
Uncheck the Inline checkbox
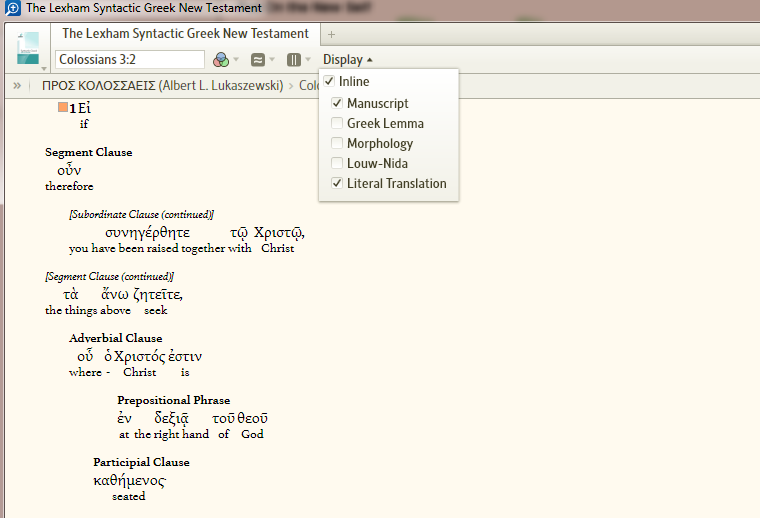tap(329, 81)
